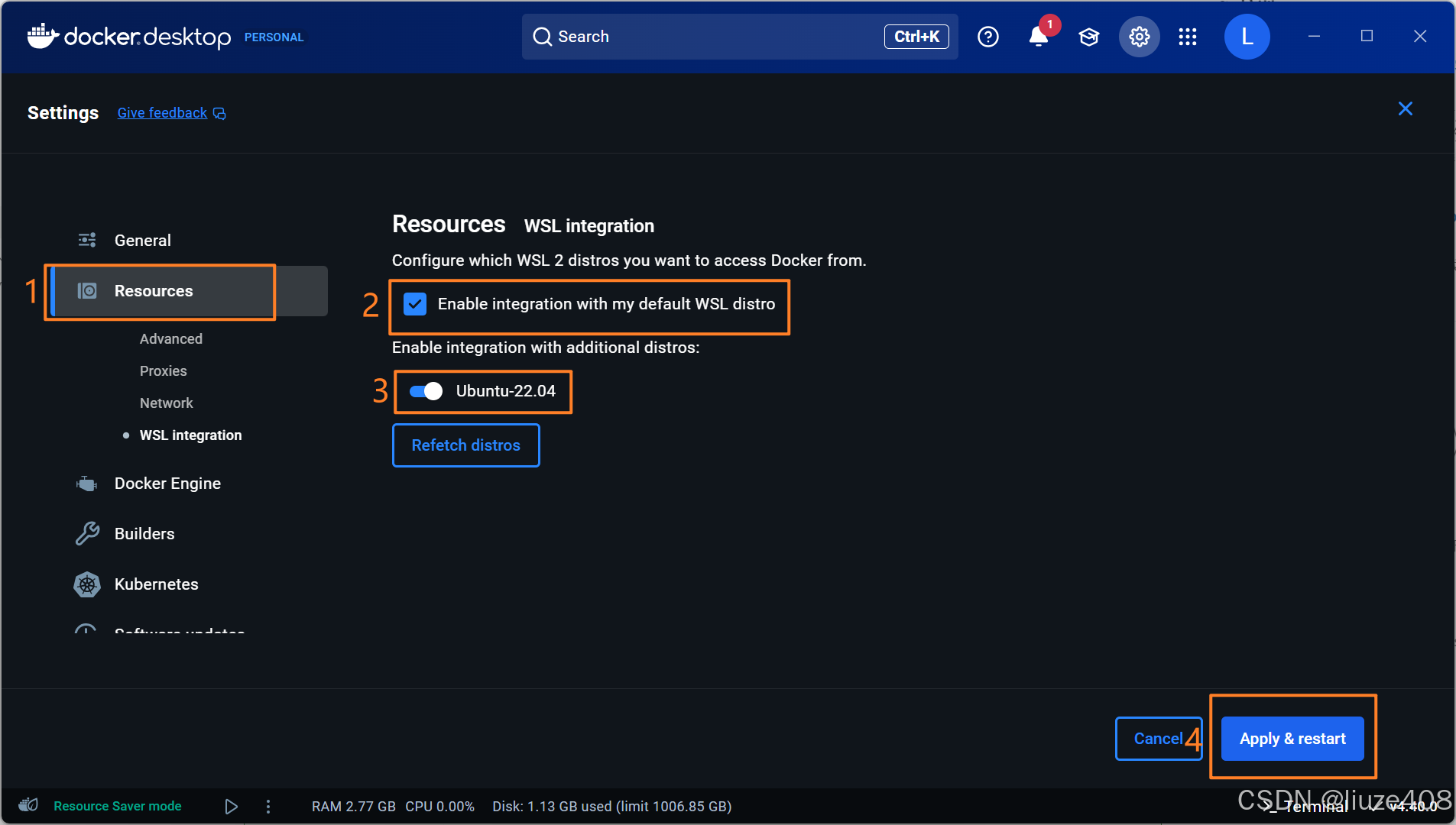Open the account avatar labeled L

coord(1247,37)
